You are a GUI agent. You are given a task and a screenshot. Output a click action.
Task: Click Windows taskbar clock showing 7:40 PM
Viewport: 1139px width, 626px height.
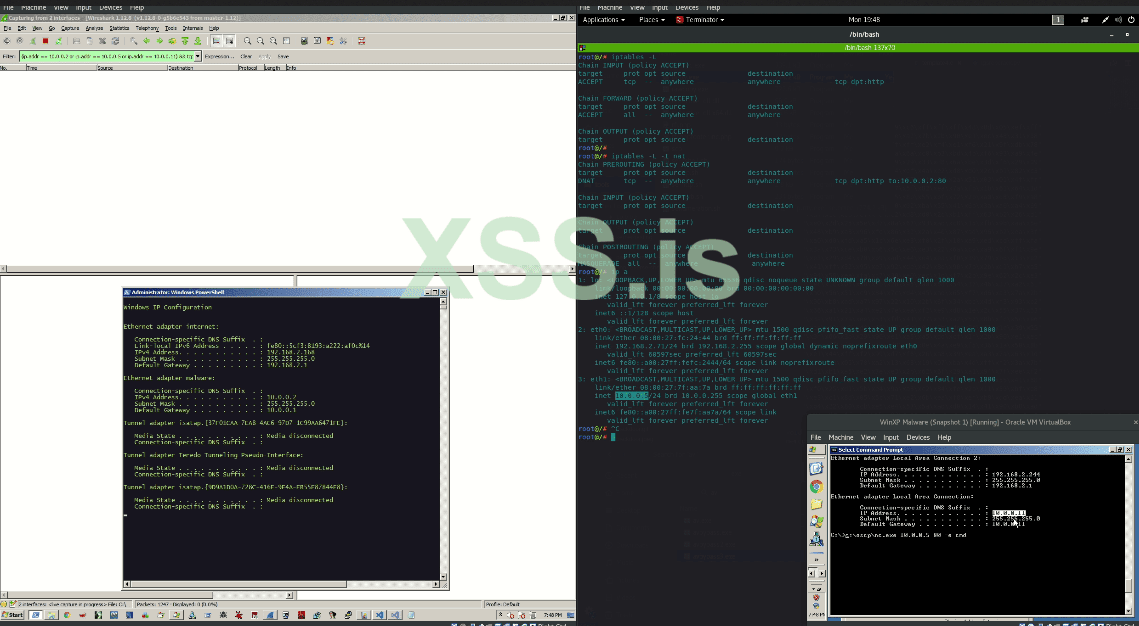[552, 614]
